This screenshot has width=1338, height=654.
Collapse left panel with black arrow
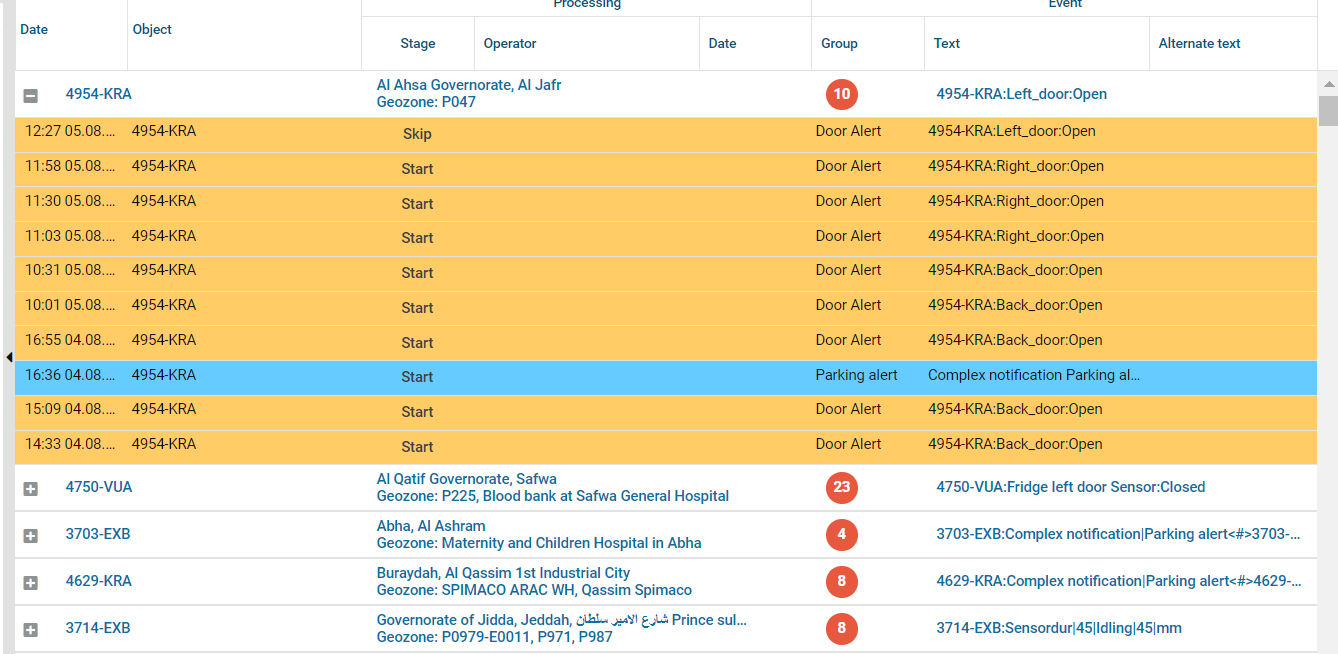pos(9,357)
